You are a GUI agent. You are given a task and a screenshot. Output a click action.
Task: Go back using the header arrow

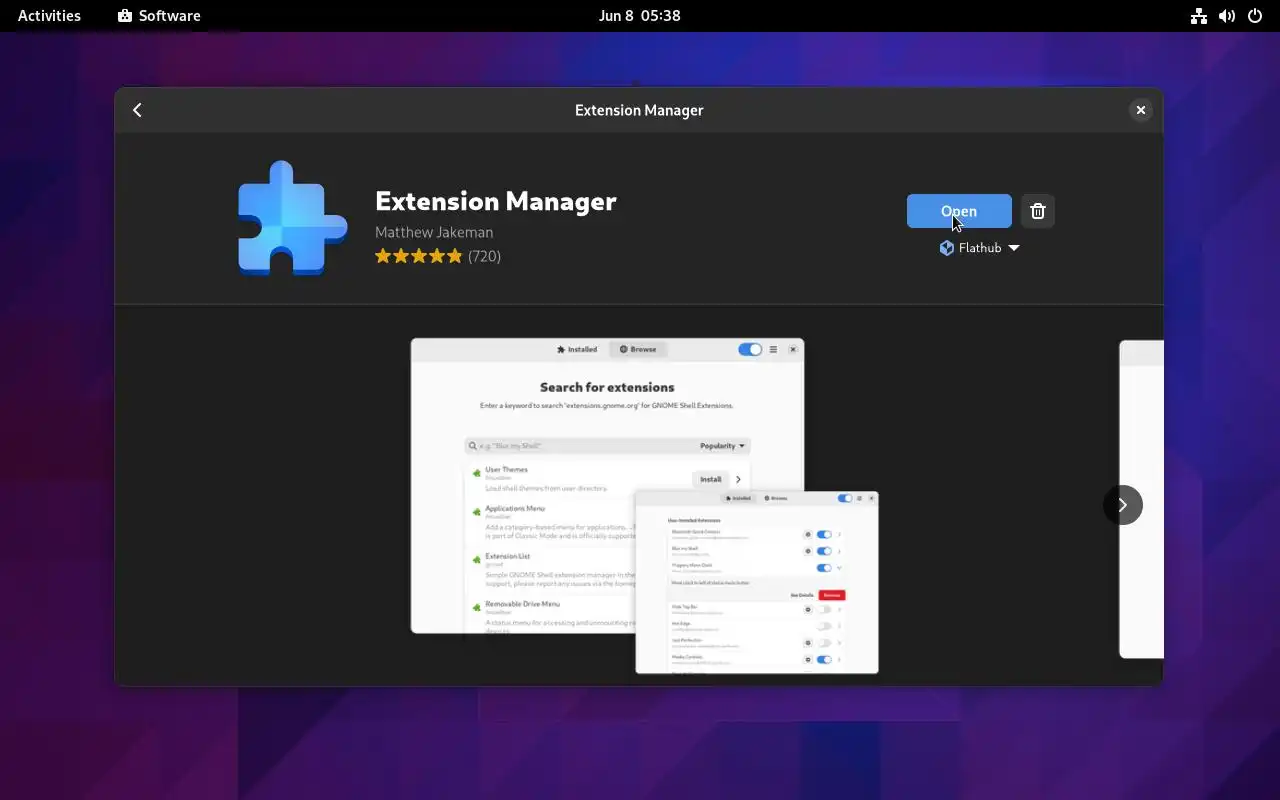[x=138, y=110]
